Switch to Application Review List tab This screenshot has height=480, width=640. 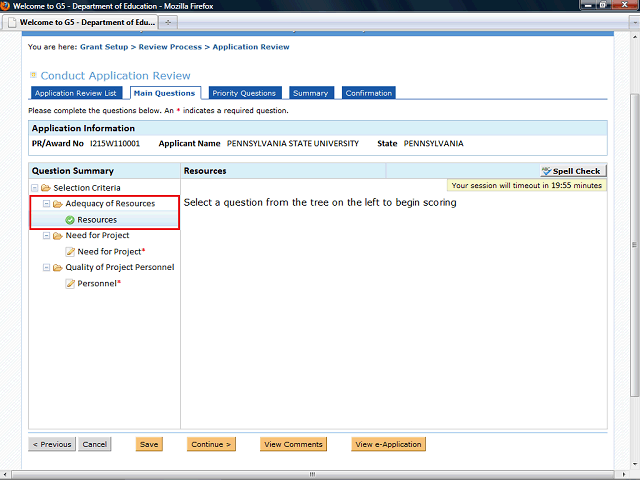pyautogui.click(x=76, y=93)
